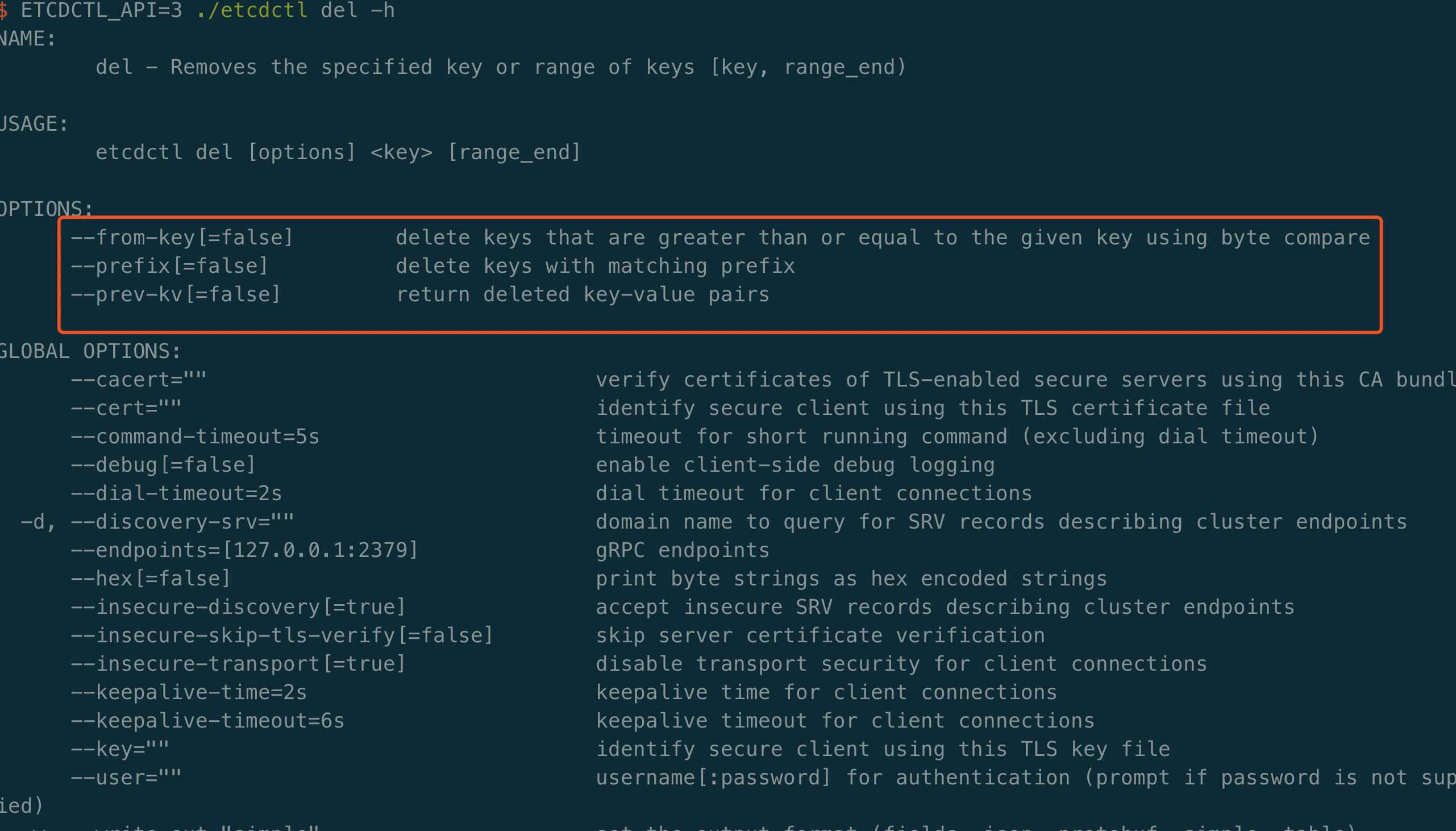This screenshot has height=831, width=1456.
Task: Click the USAGE: section heading
Action: click(x=34, y=124)
